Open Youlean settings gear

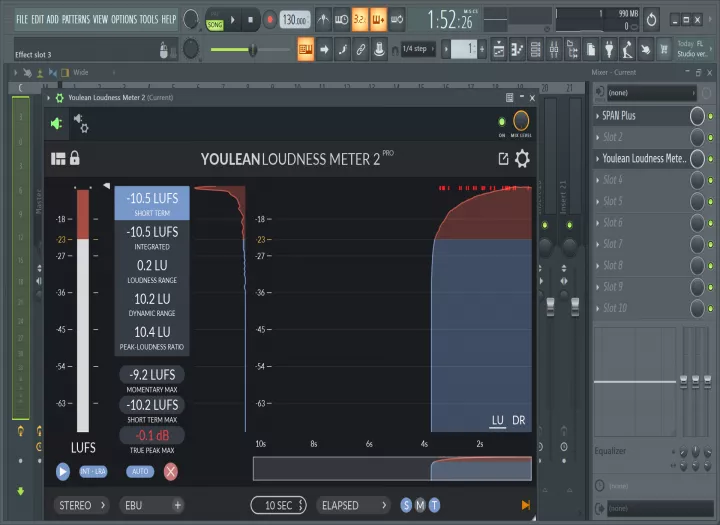[x=522, y=159]
